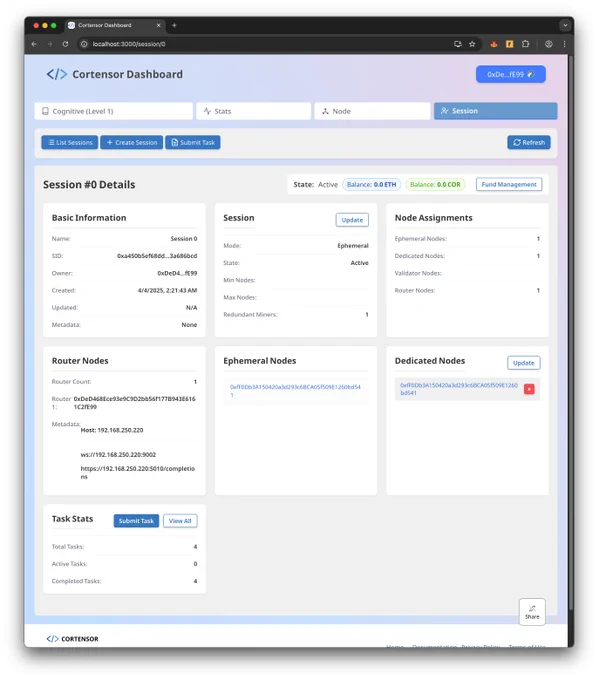Click Submit Task in Task Stats card
This screenshot has height=680, width=599.
pyautogui.click(x=136, y=521)
